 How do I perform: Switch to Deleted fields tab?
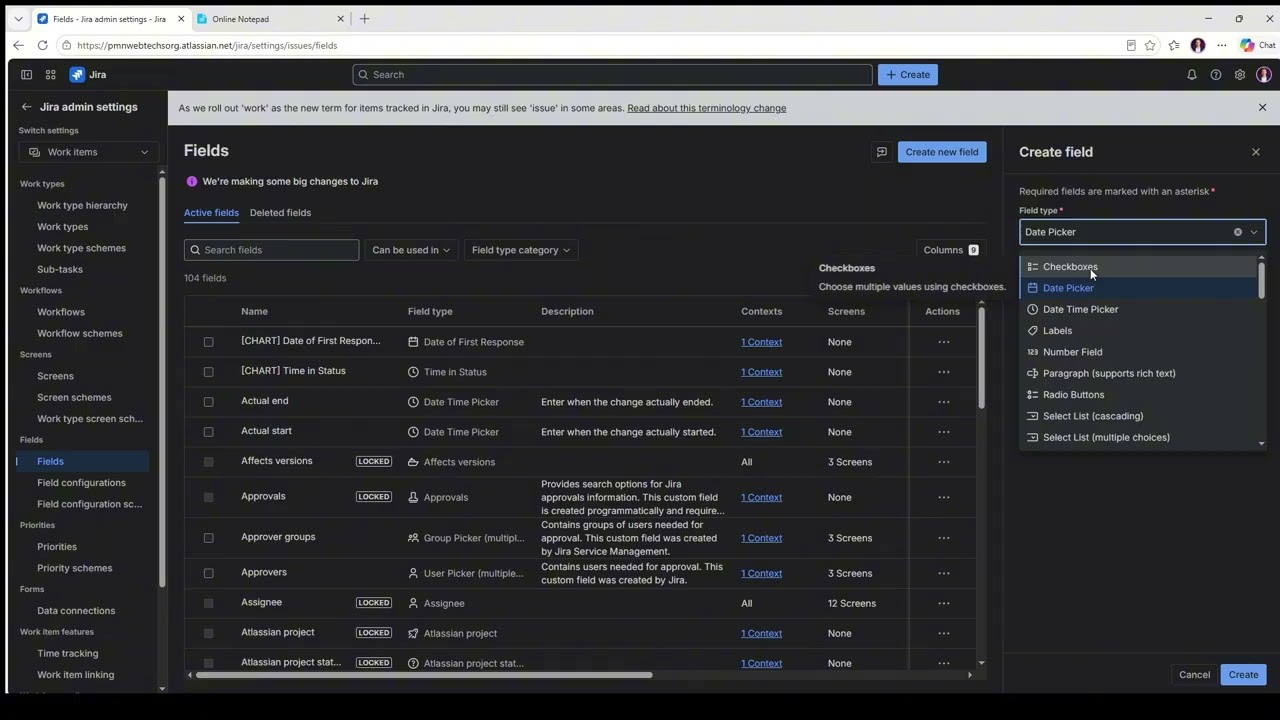click(x=280, y=213)
